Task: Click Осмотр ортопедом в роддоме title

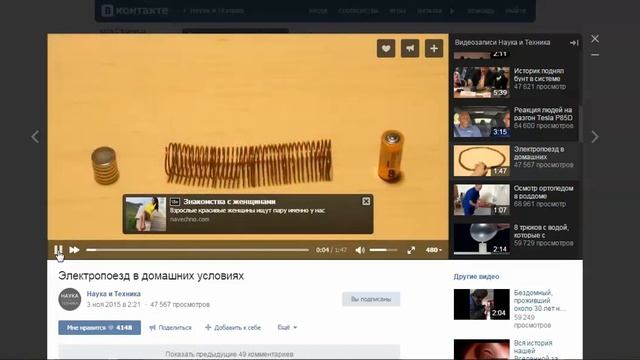Action: pyautogui.click(x=543, y=192)
